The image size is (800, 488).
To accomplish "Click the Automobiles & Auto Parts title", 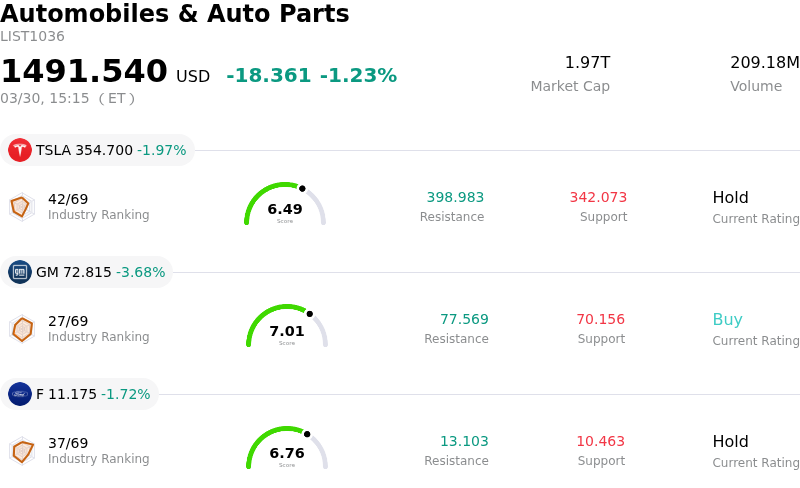I will pos(175,14).
